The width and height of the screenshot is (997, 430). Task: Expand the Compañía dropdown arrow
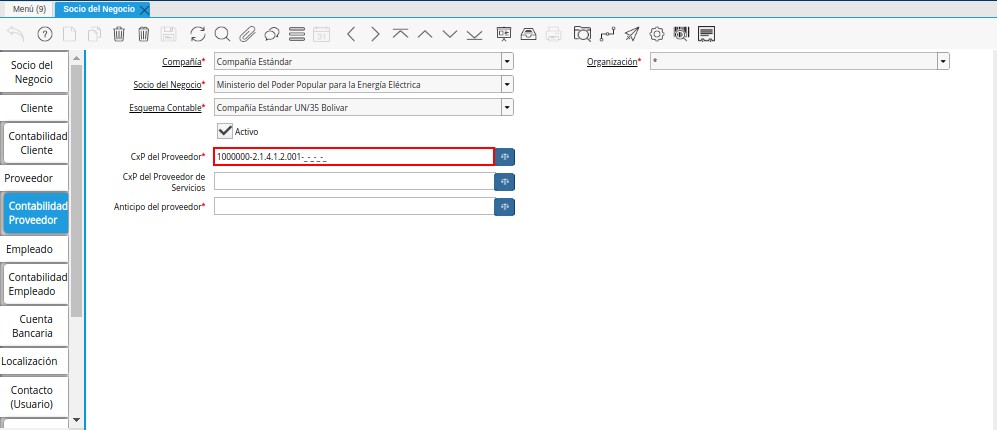[507, 62]
